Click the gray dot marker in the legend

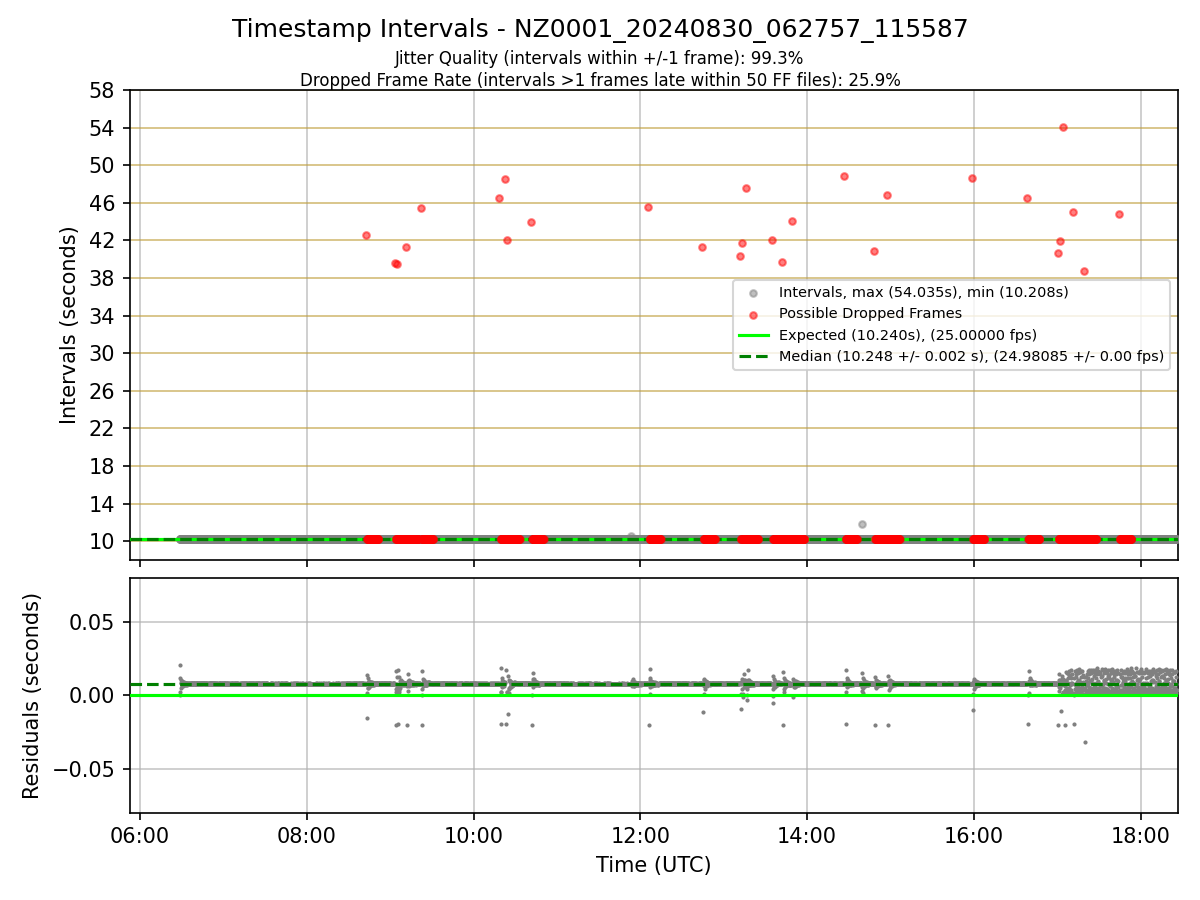point(754,293)
